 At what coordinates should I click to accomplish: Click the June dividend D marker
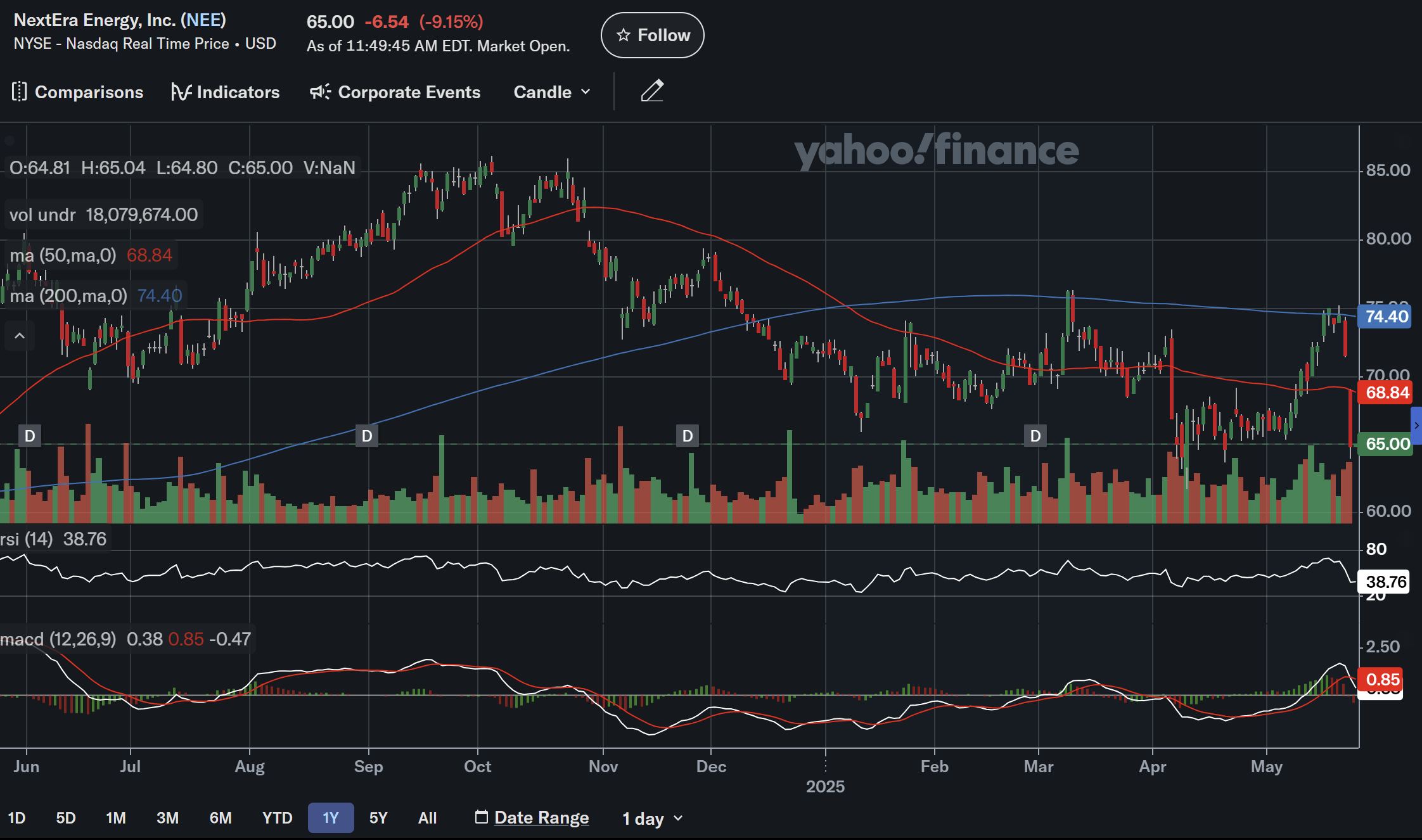pyautogui.click(x=30, y=436)
